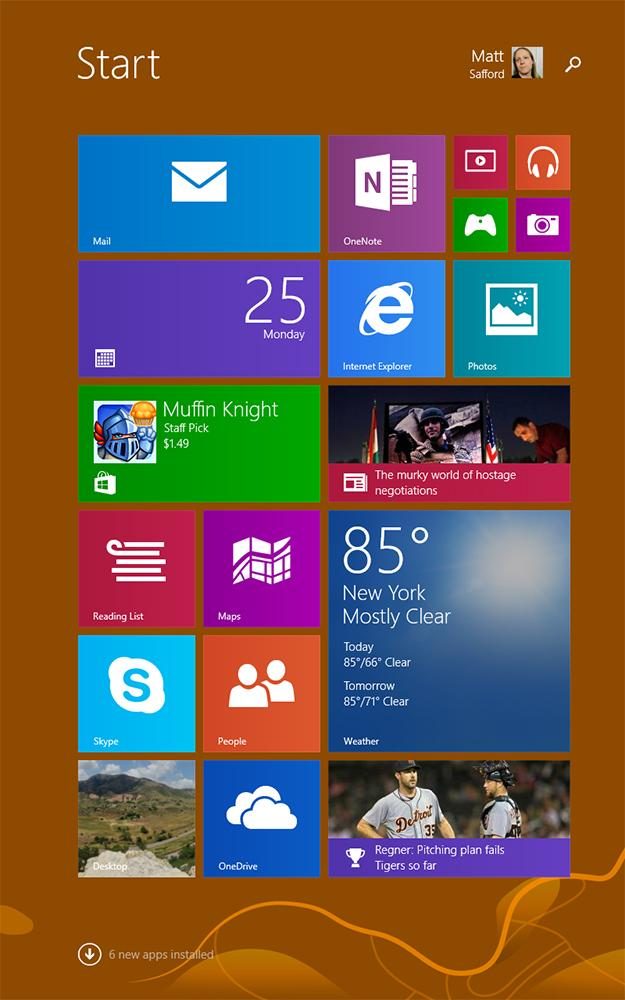Click the Muffin Knight app icon image
Image resolution: width=625 pixels, height=1000 pixels.
pyautogui.click(x=125, y=432)
